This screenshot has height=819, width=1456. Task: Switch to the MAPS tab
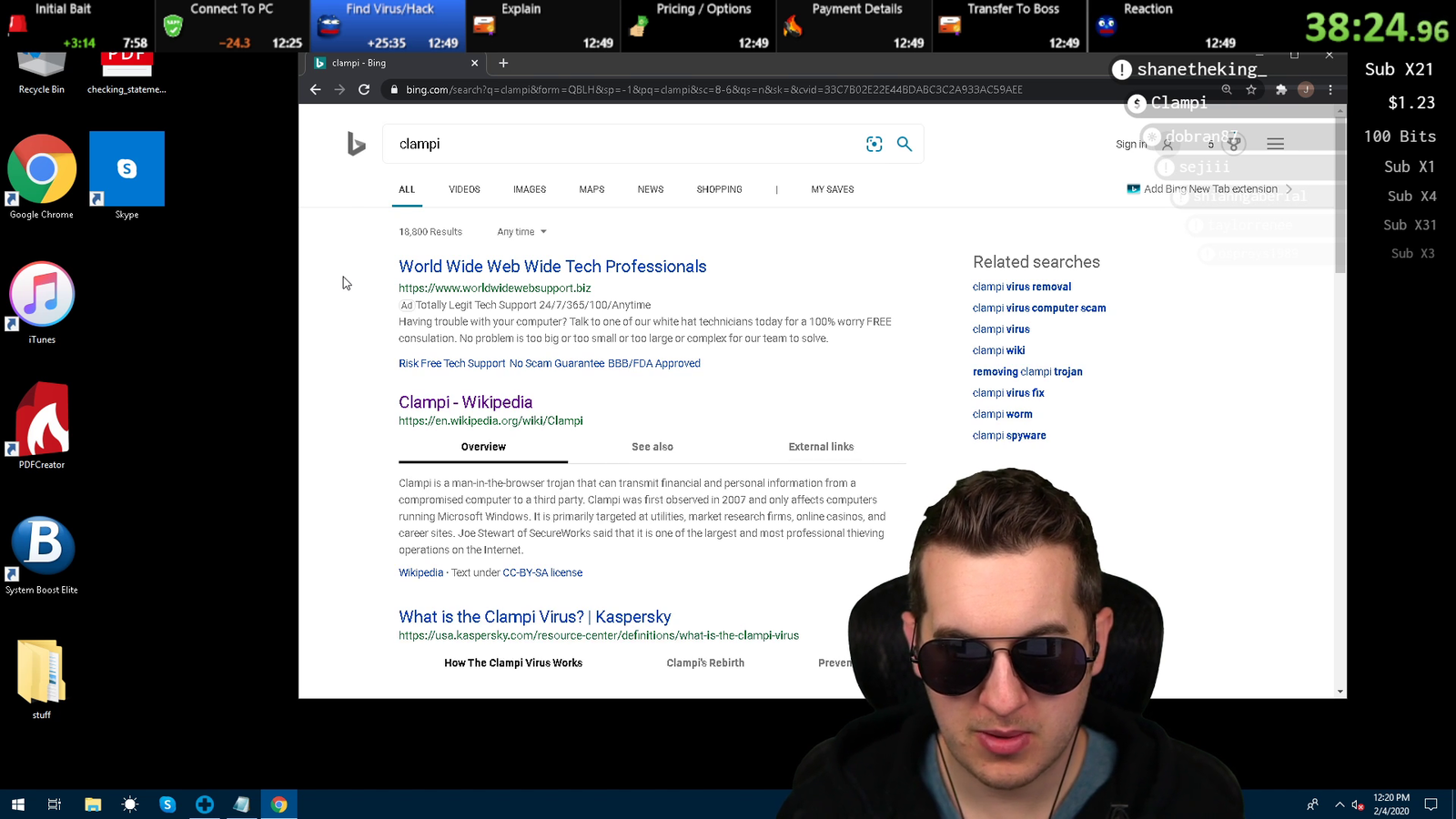[x=591, y=189]
